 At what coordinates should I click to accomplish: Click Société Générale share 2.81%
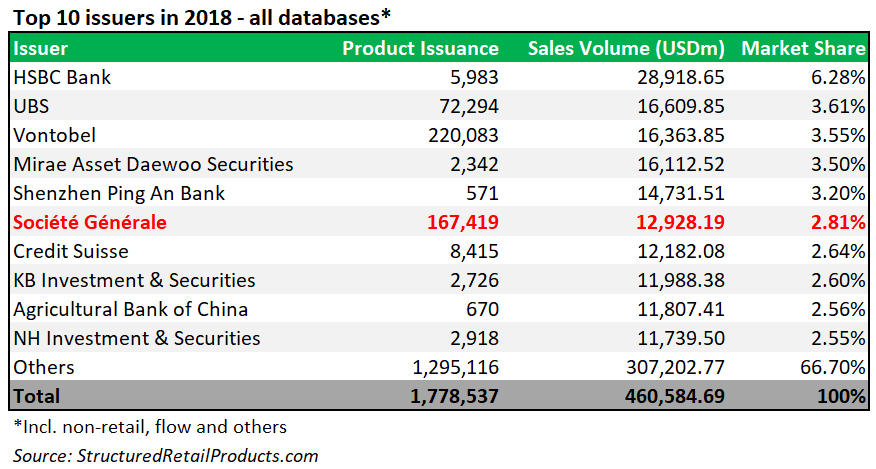(x=838, y=222)
